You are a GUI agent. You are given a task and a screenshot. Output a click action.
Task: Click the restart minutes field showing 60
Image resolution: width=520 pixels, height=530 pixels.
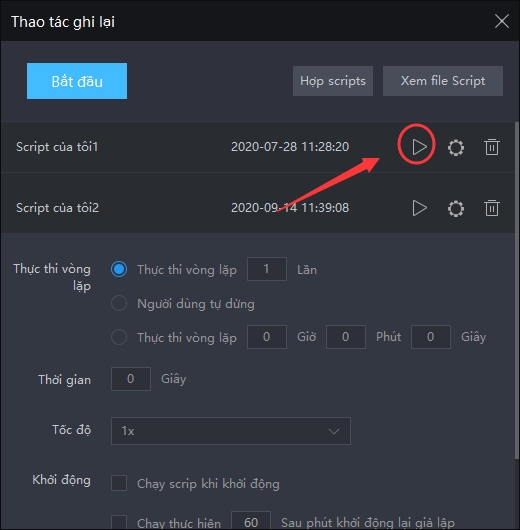point(251,521)
